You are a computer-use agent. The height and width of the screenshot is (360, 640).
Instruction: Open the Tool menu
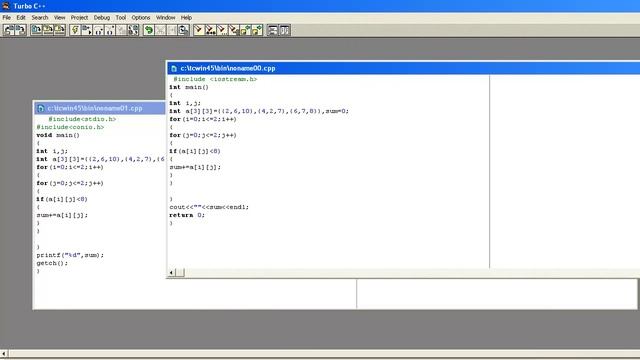[121, 18]
